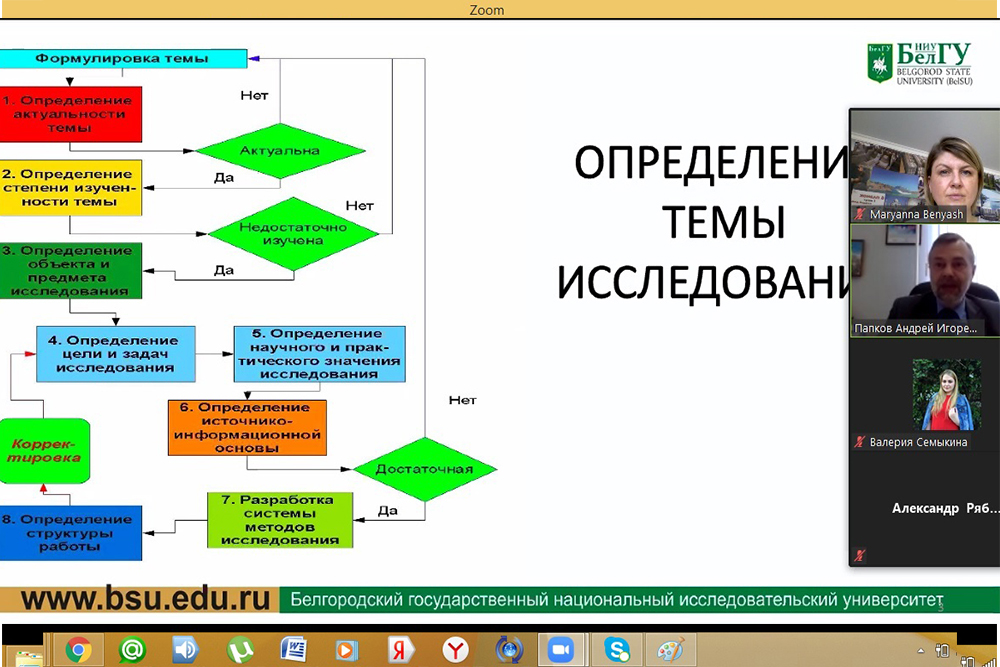Click Александр Ряб... muted microphone icon
Viewport: 1000px width, 667px height.
click(859, 555)
